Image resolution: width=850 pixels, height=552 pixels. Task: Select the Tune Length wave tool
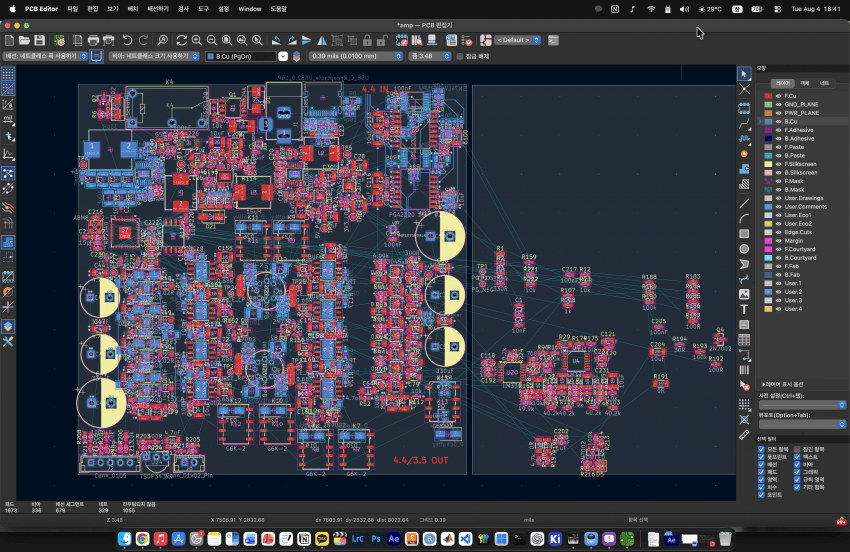(744, 139)
